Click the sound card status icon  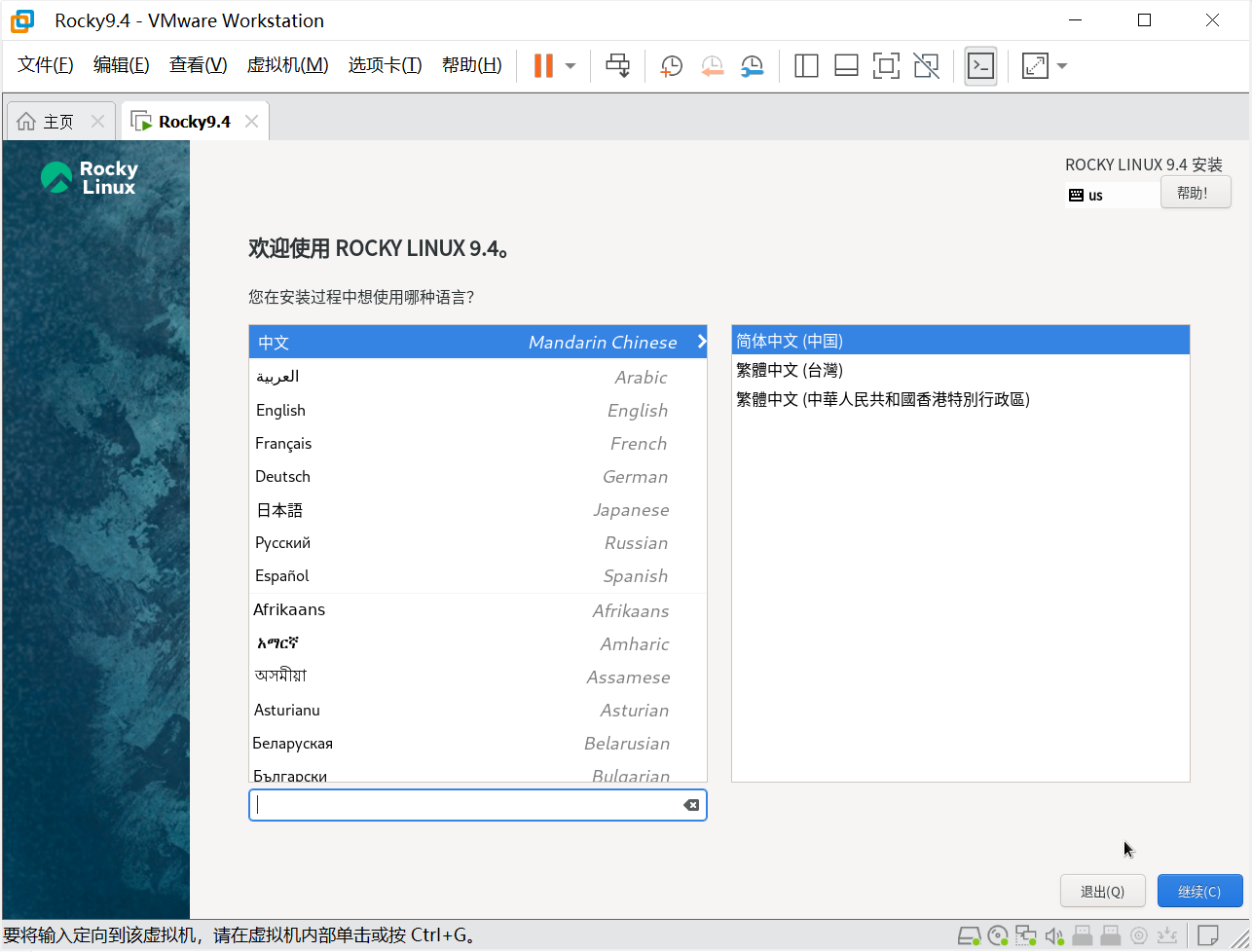pos(1054,936)
